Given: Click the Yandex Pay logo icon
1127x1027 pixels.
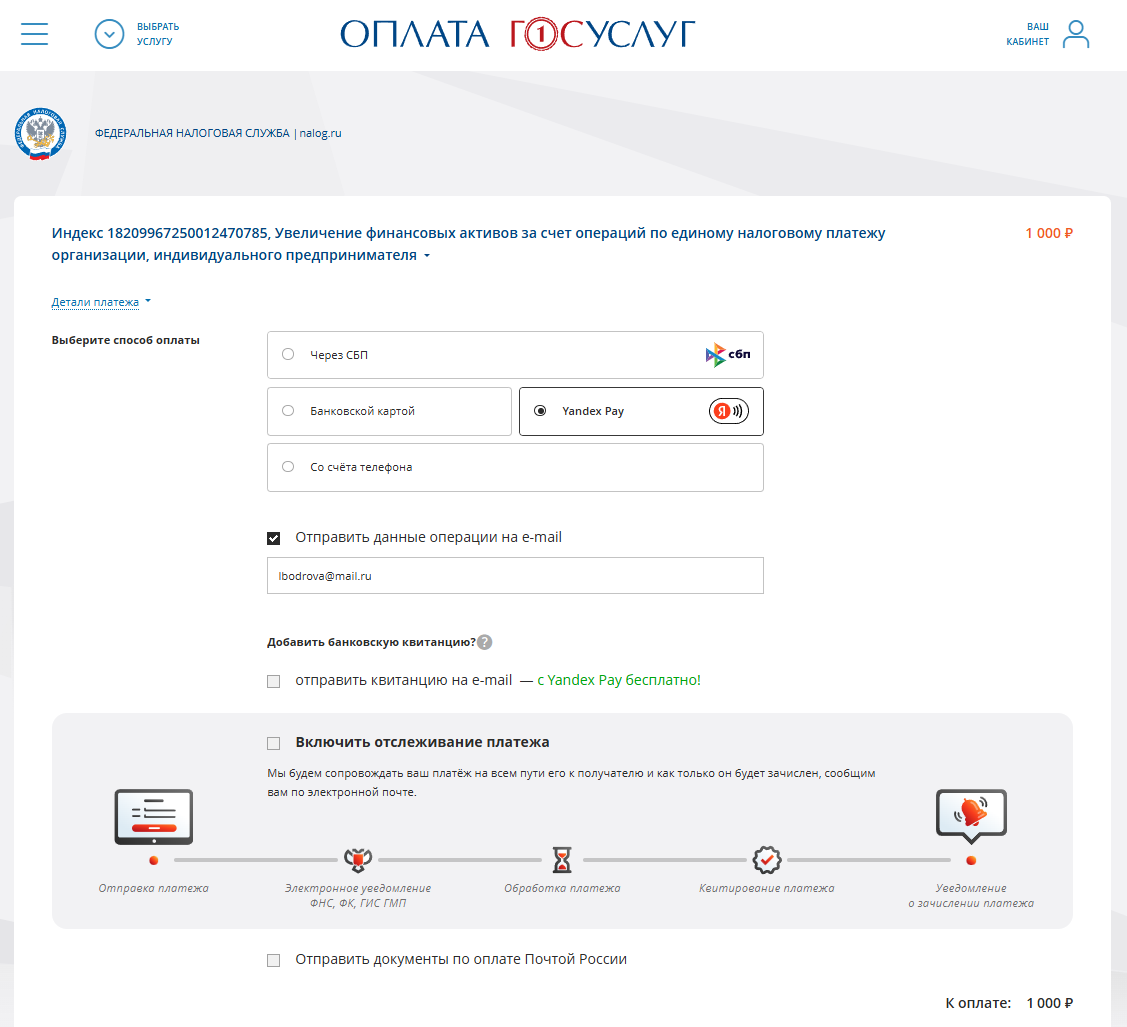Looking at the screenshot, I should pos(728,411).
